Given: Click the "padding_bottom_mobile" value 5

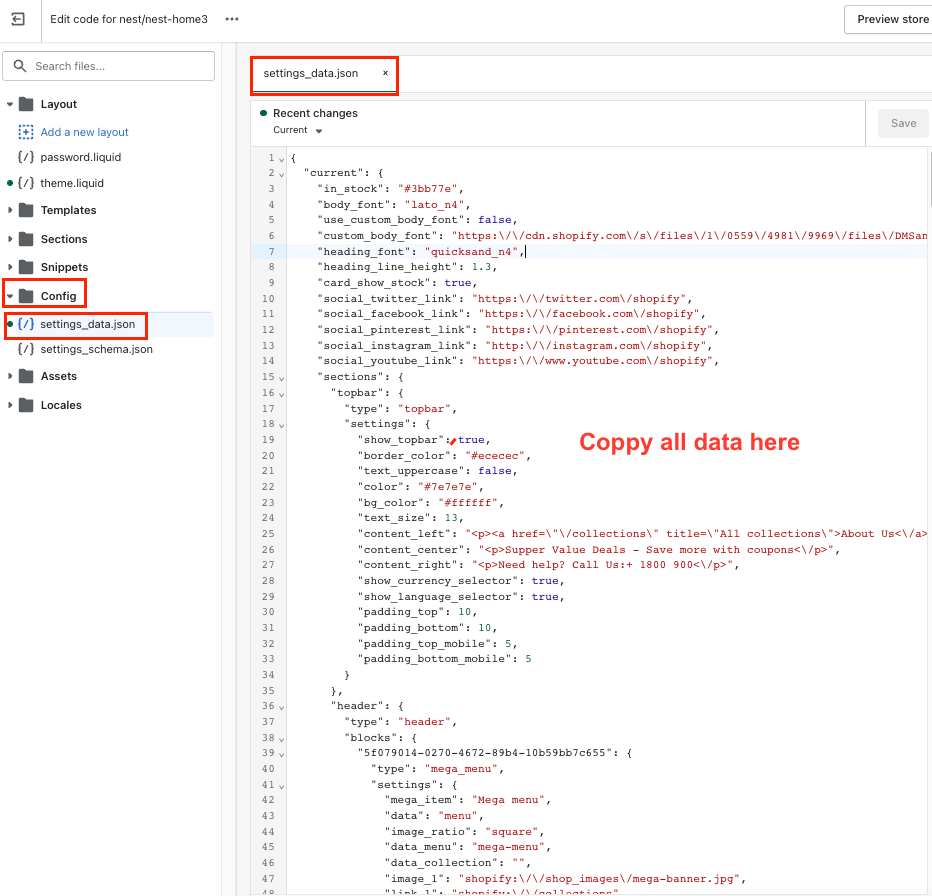Looking at the screenshot, I should coord(528,659).
